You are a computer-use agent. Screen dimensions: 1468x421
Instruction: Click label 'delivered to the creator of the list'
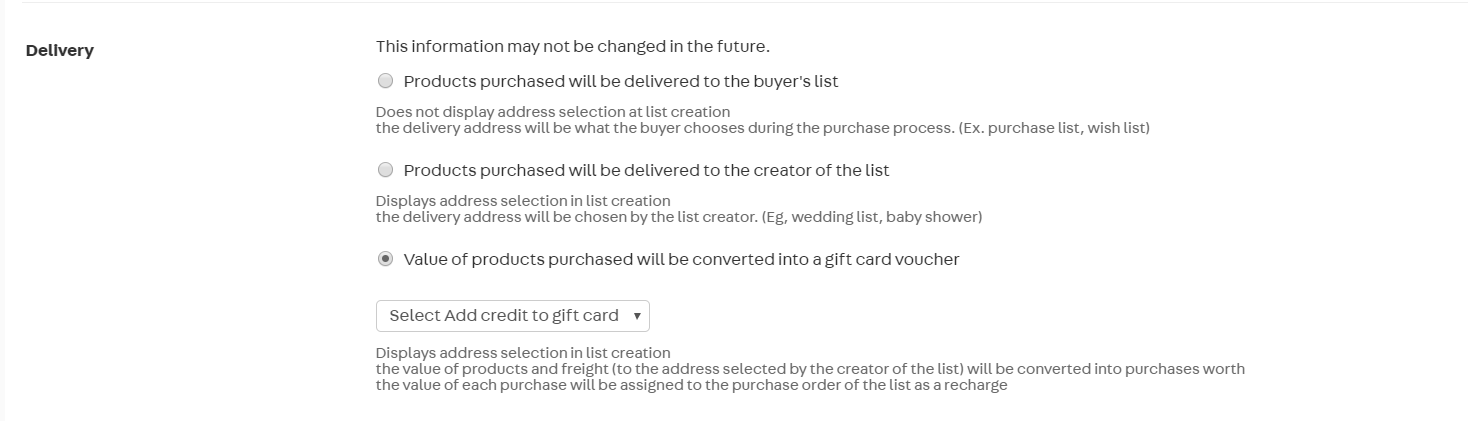[x=760, y=170]
